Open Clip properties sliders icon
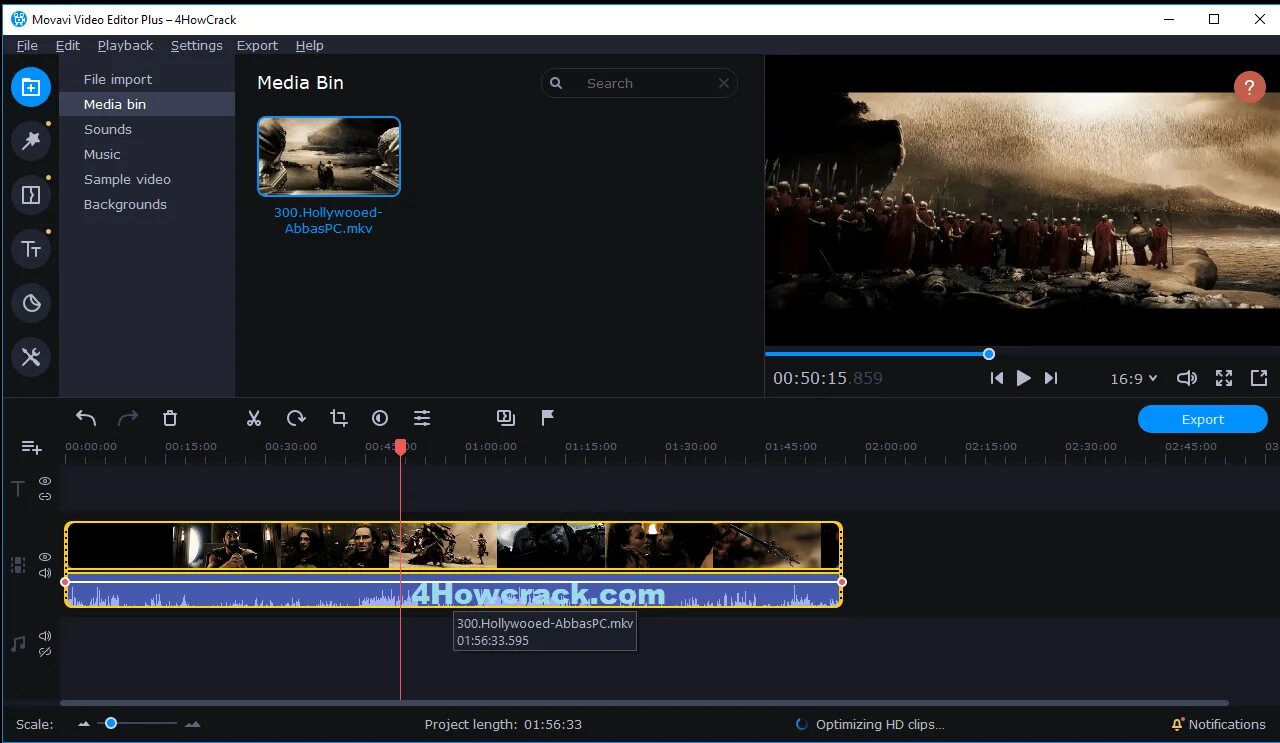Screen dimensions: 1280x743 [x=422, y=418]
